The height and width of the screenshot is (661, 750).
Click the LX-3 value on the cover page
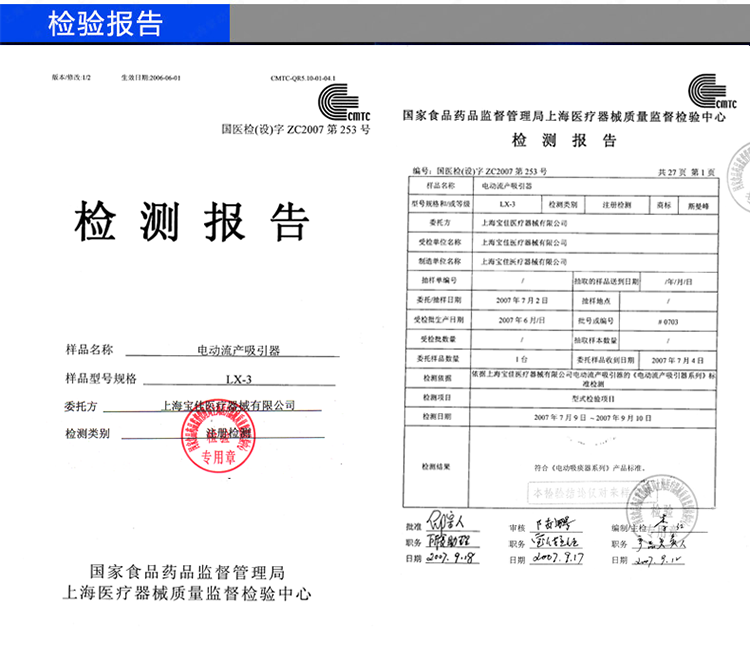pyautogui.click(x=239, y=379)
